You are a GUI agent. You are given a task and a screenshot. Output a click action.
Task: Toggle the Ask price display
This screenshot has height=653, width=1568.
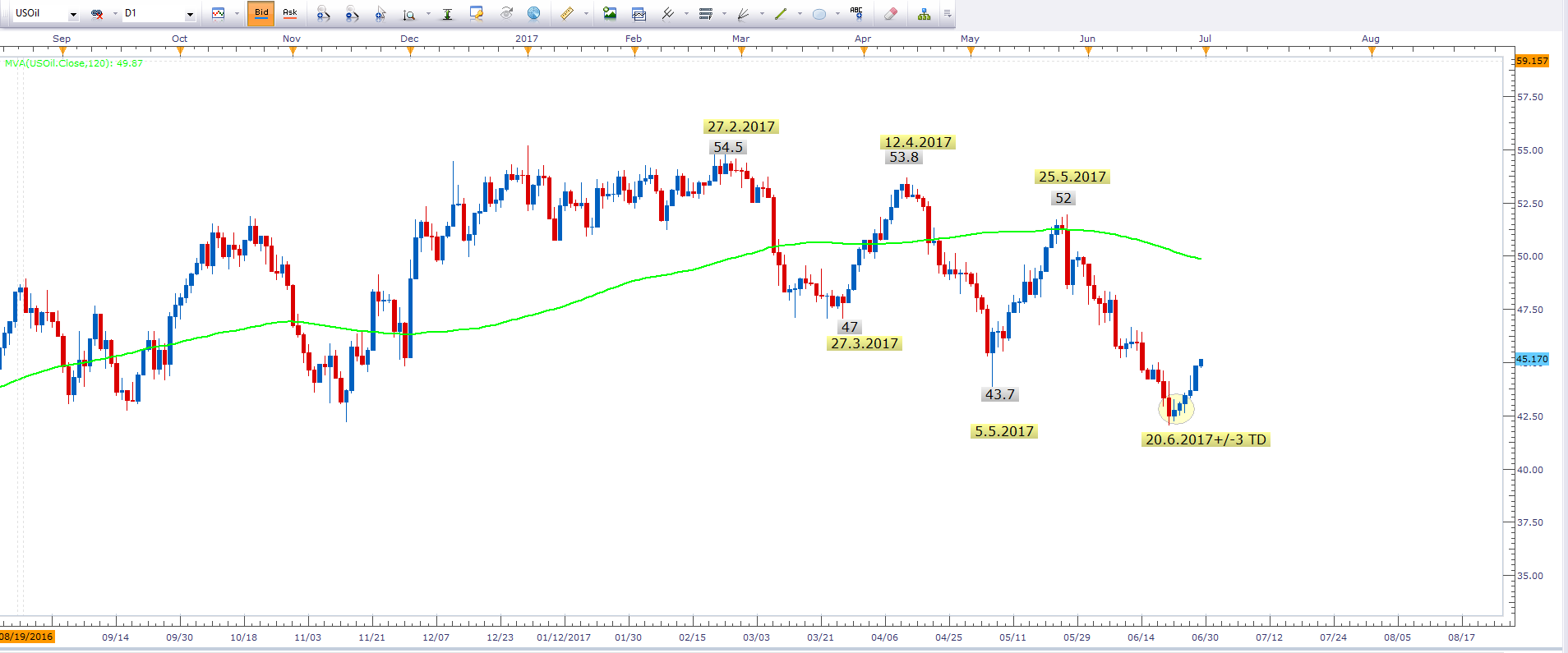(290, 13)
